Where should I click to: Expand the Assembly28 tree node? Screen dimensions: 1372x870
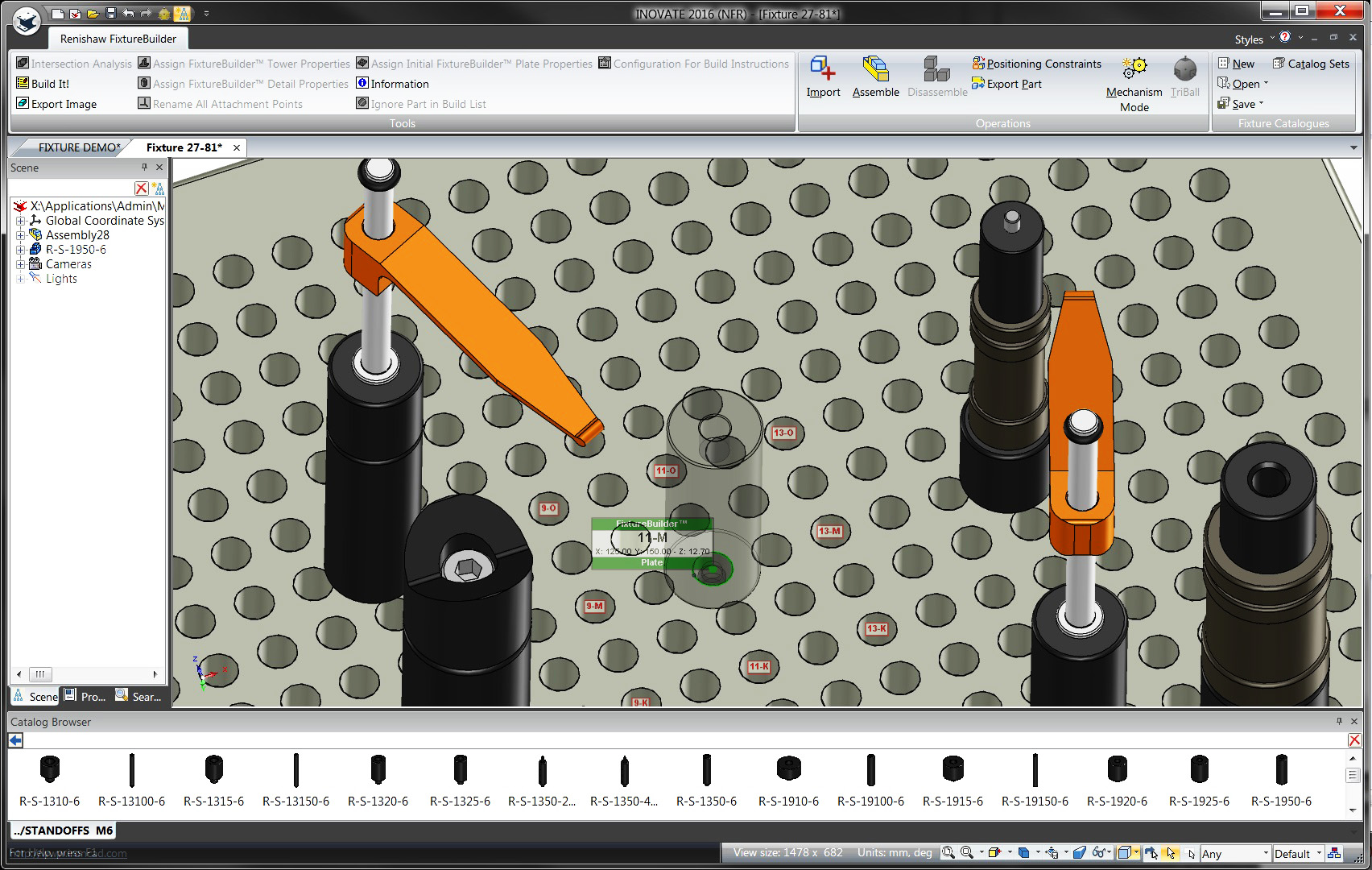coord(20,234)
